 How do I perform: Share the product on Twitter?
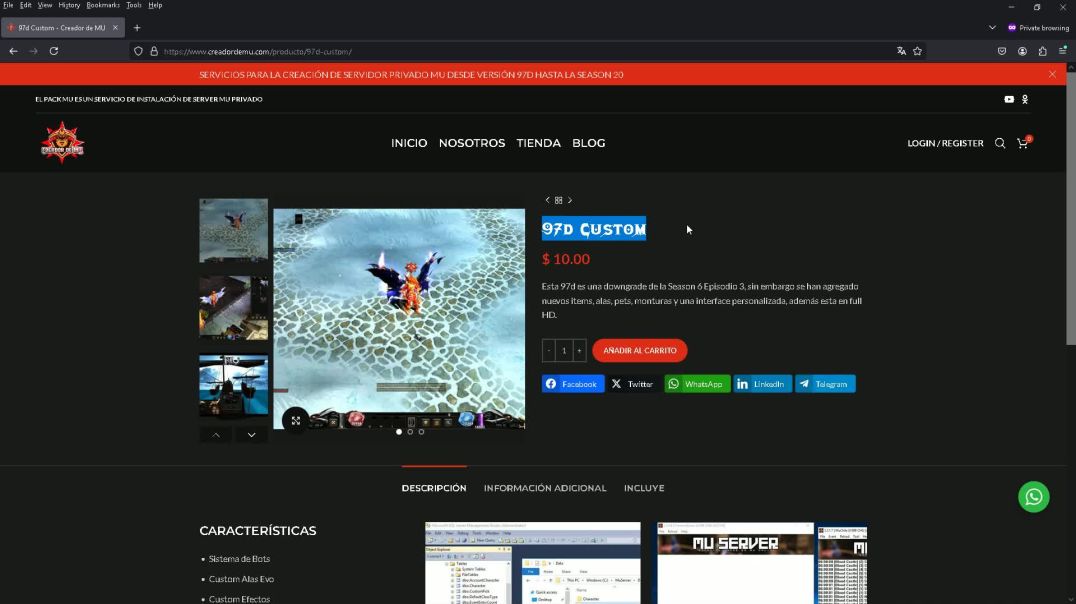pos(633,384)
